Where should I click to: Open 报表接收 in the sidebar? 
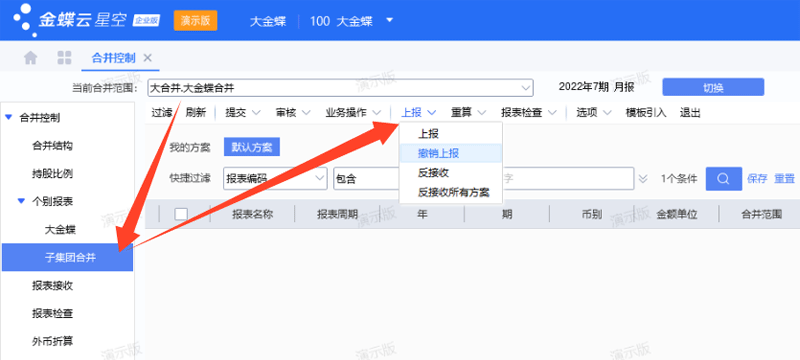(53, 285)
